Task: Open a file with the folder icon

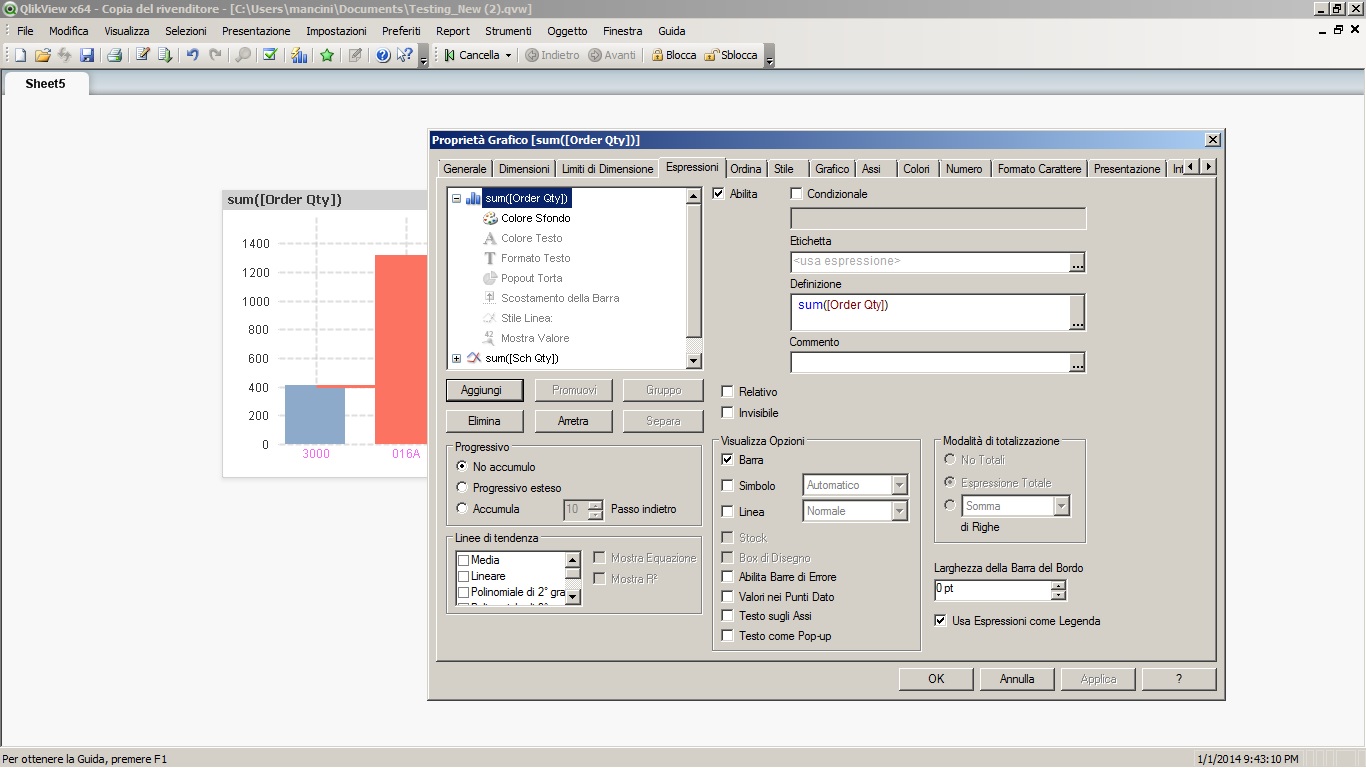Action: [x=42, y=55]
